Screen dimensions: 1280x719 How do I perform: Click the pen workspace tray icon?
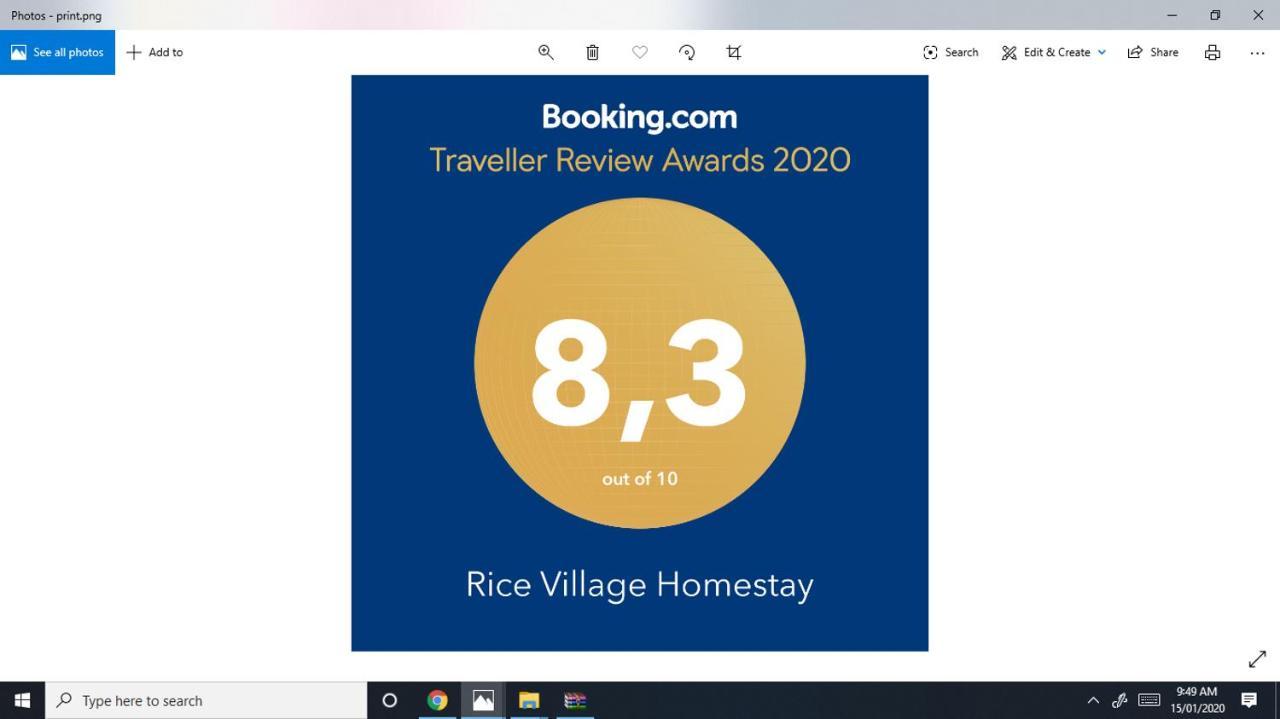(1120, 700)
